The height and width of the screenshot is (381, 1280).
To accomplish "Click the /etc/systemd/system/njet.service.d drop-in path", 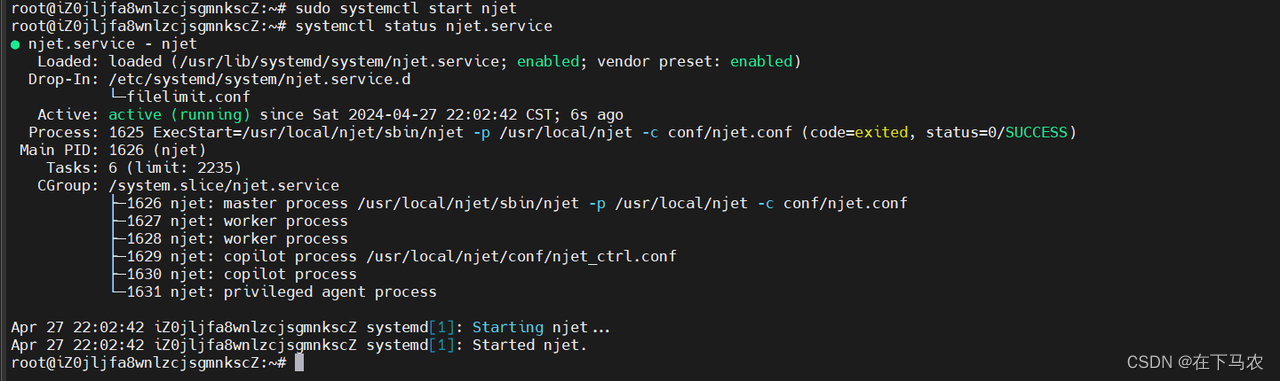I will 259,80.
